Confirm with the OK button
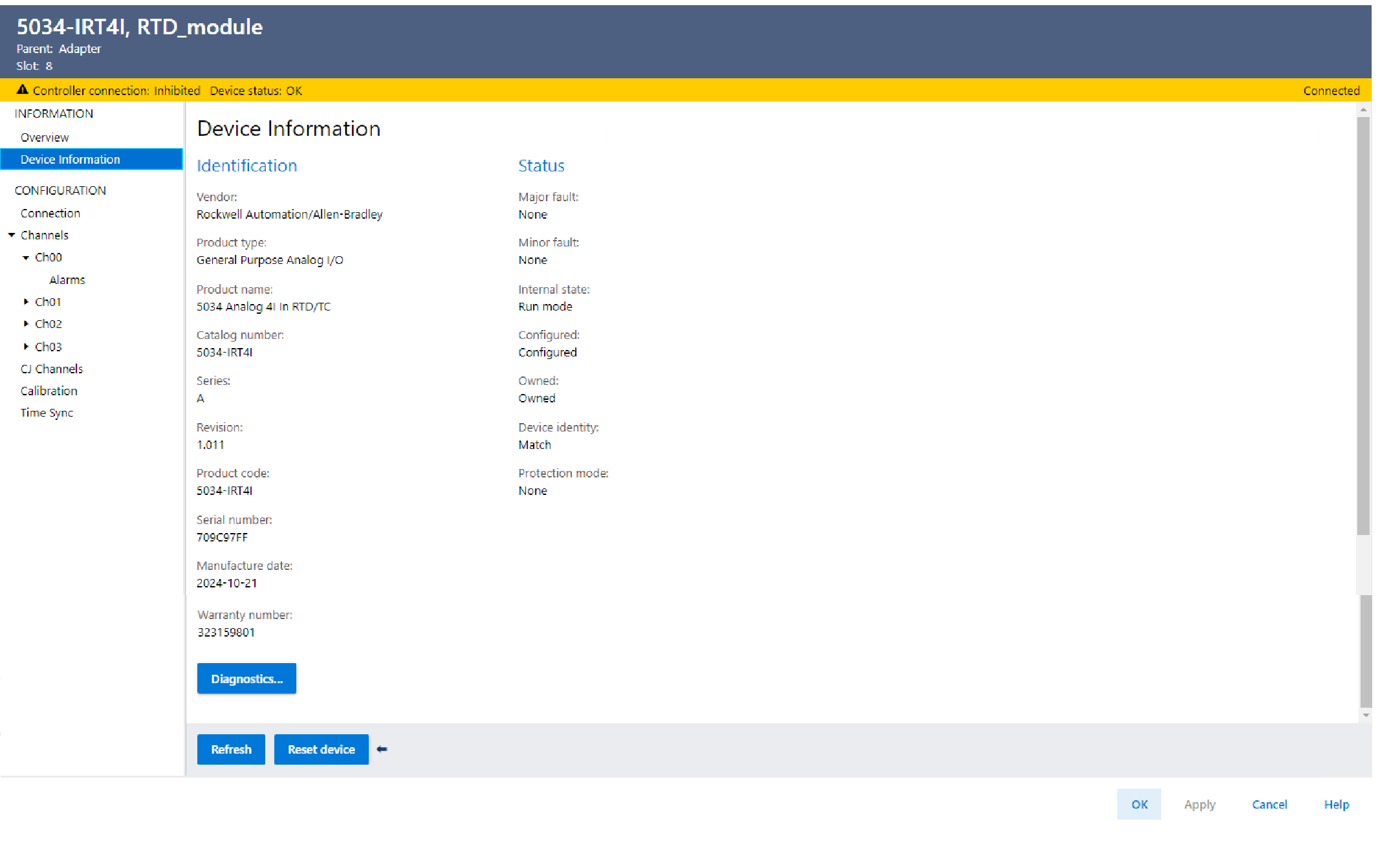This screenshot has height=841, width=1400. click(x=1139, y=804)
